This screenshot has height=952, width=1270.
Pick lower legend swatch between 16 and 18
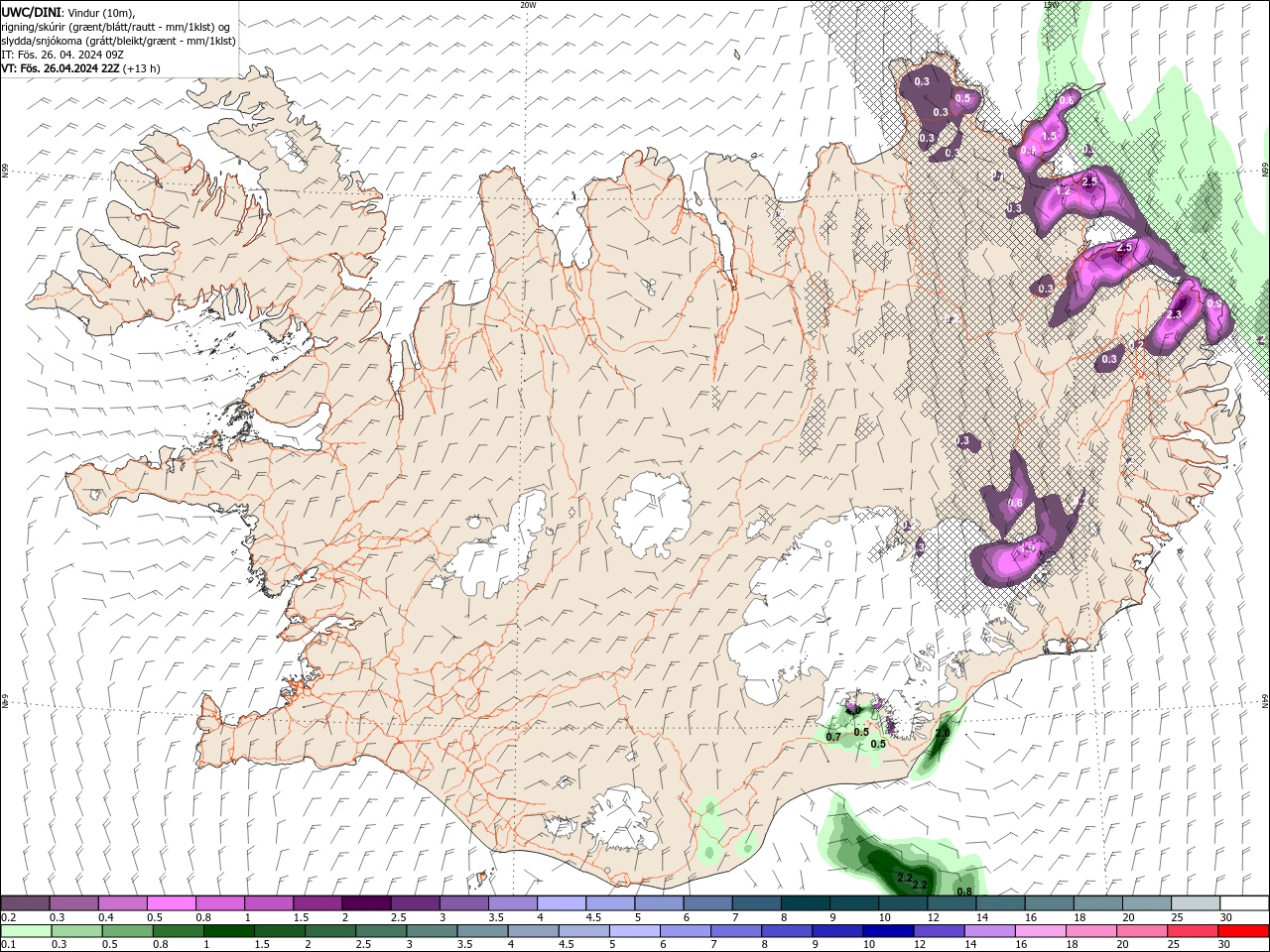click(1040, 930)
